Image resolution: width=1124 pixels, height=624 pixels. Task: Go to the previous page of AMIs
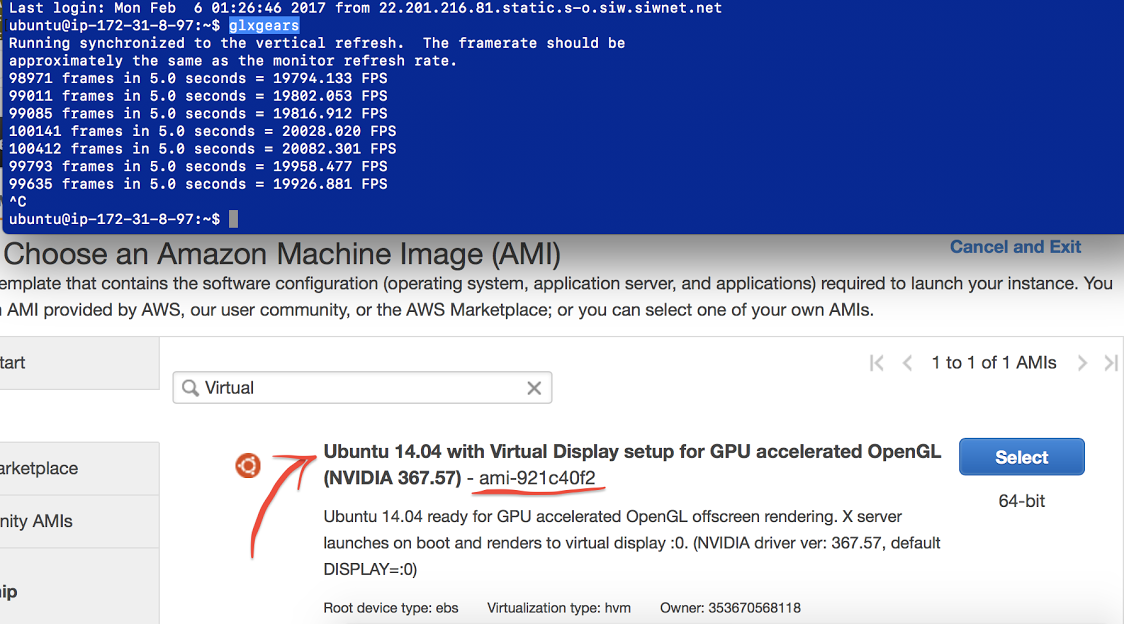907,363
